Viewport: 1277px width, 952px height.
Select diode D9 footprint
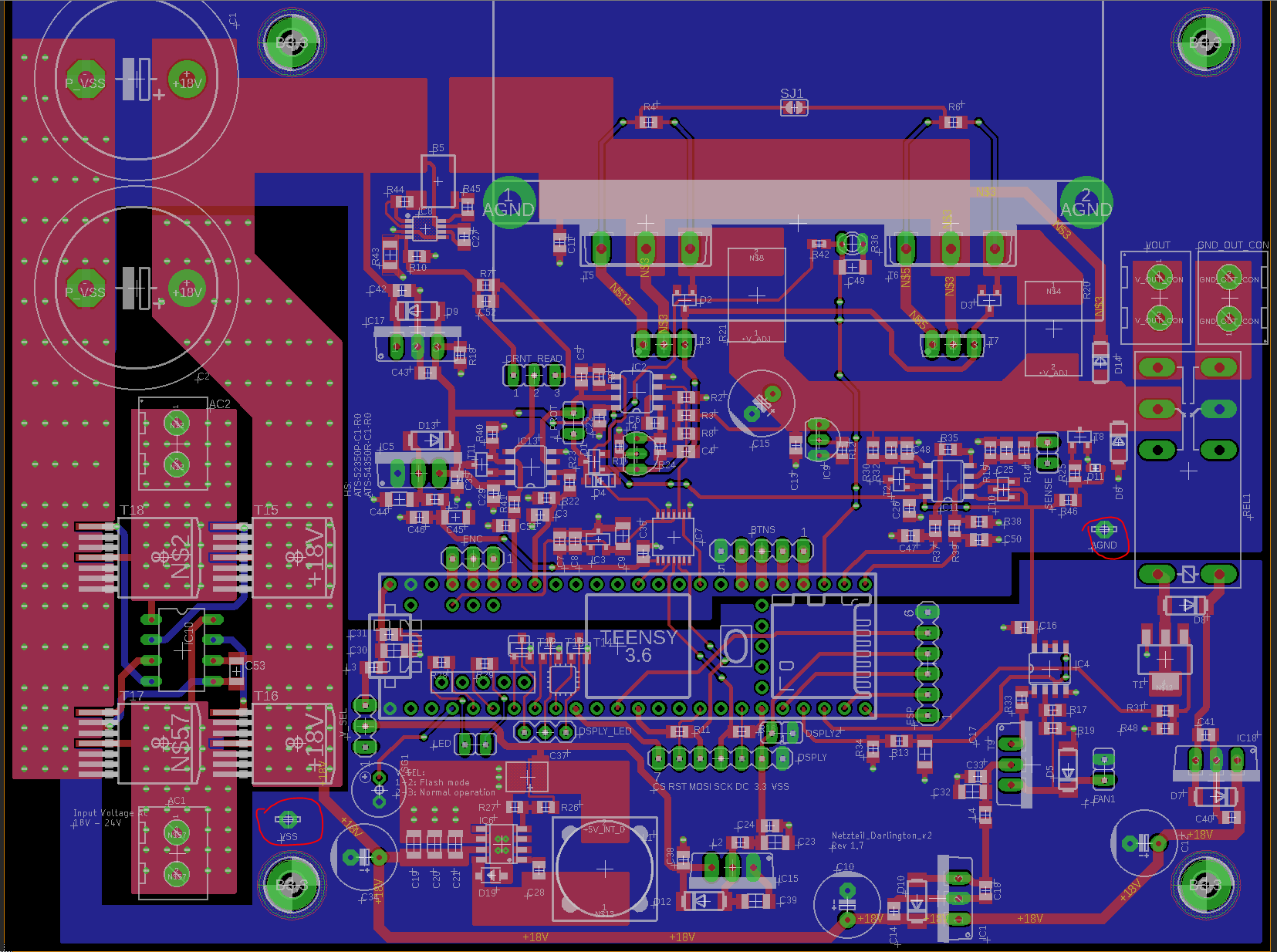click(x=417, y=312)
